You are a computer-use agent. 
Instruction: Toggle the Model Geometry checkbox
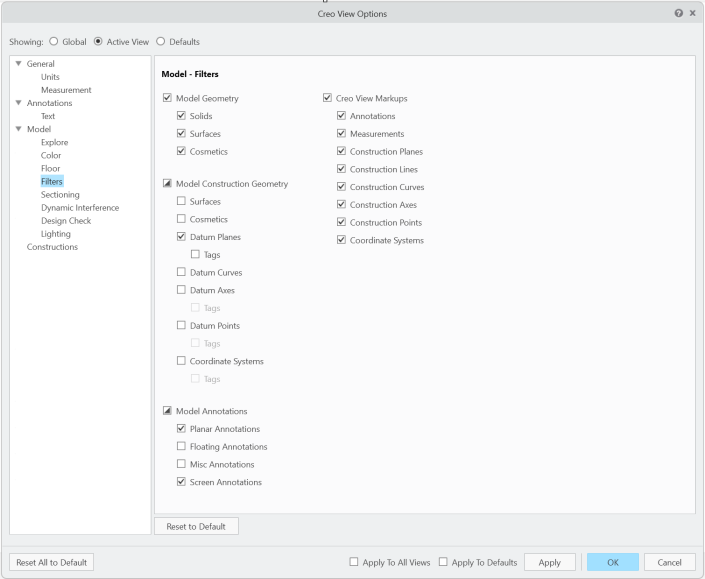coord(167,98)
